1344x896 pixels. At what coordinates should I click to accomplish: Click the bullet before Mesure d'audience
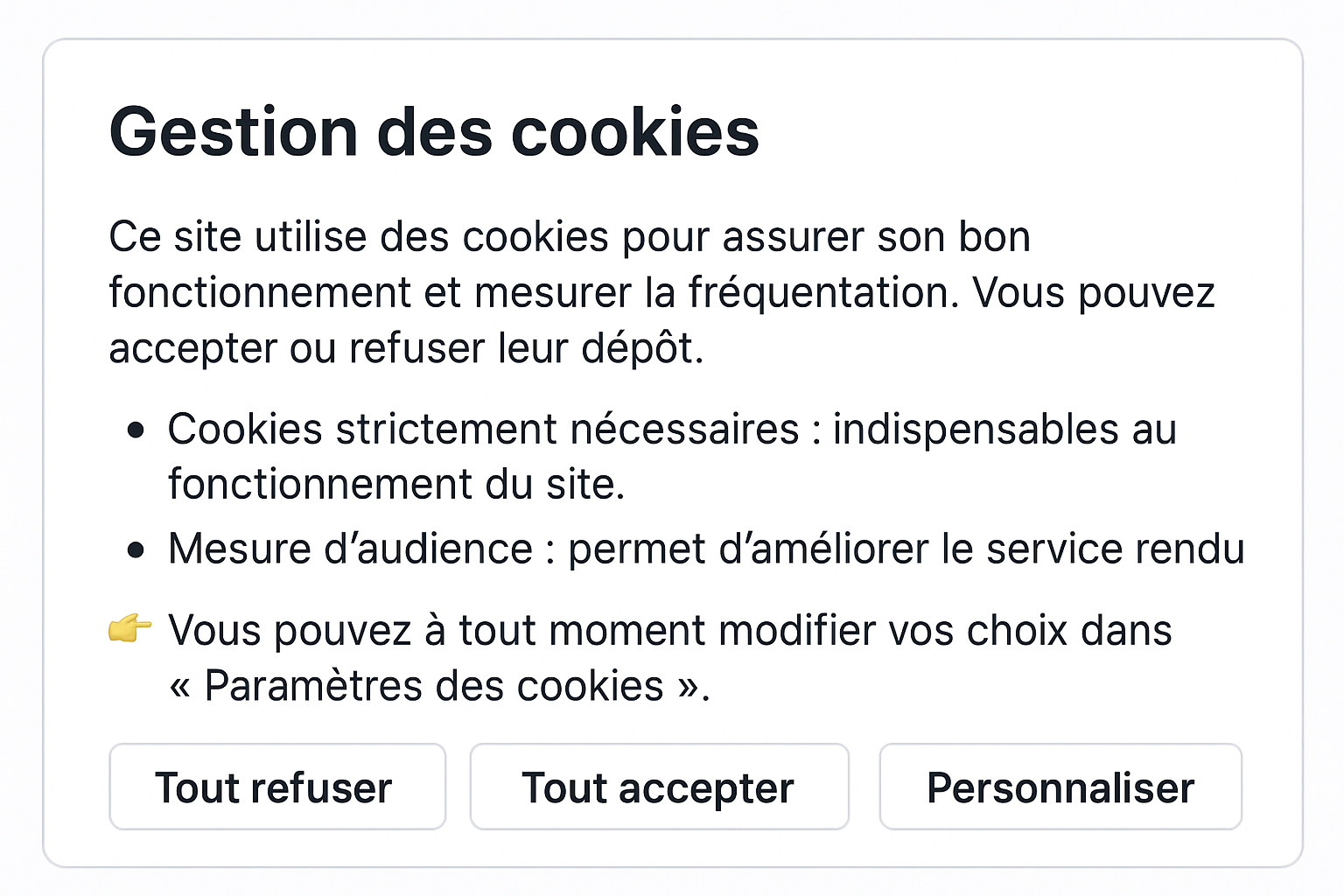(136, 549)
